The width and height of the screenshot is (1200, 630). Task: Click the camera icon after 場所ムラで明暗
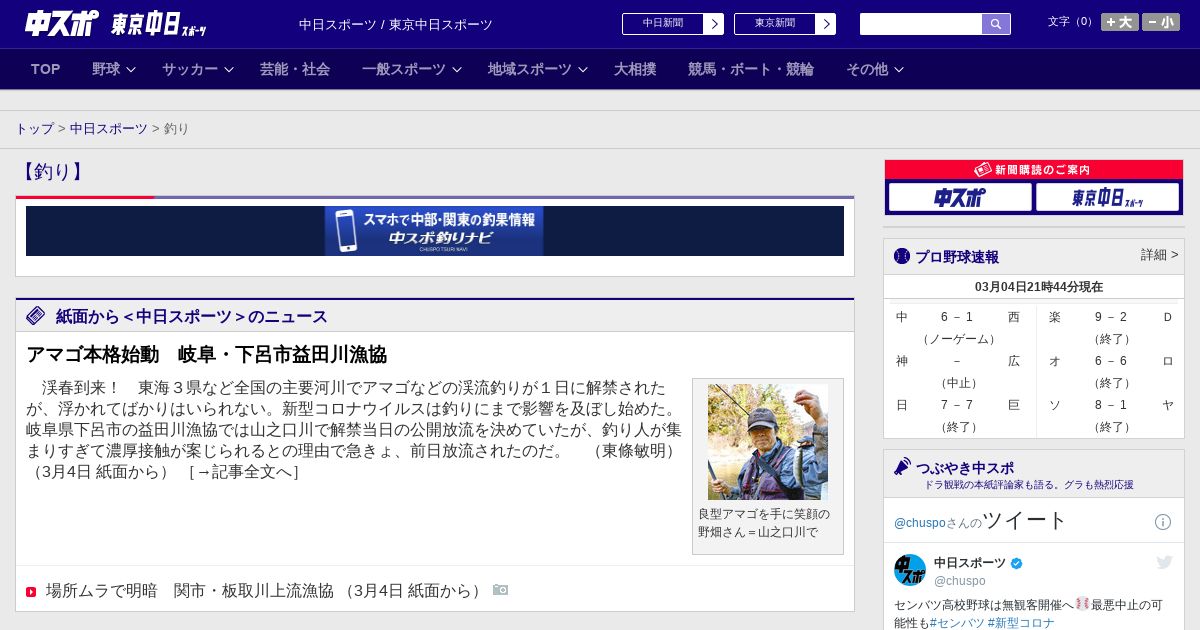pos(501,590)
